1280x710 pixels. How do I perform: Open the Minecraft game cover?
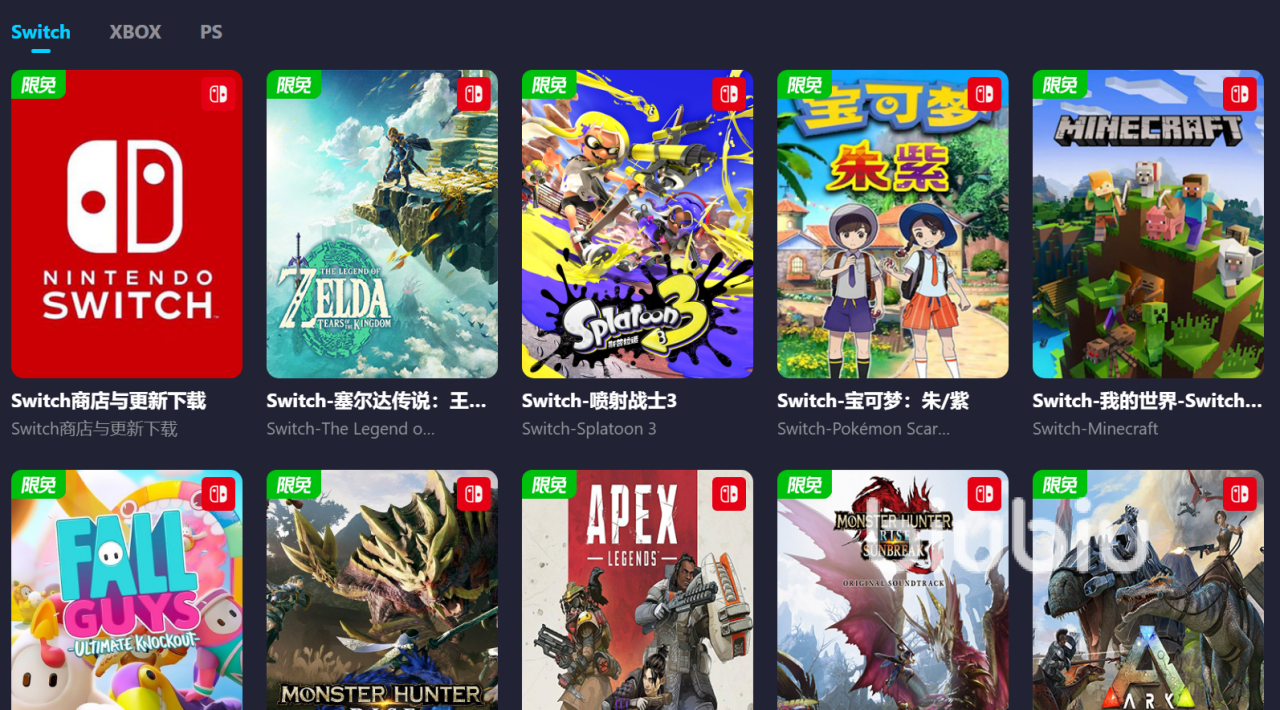1148,224
